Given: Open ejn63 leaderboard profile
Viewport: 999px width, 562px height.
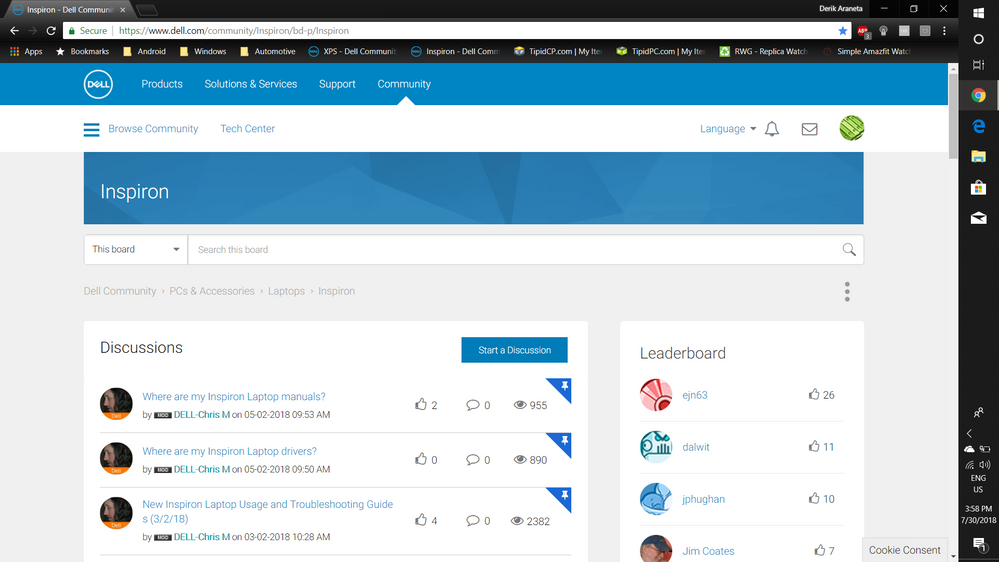Looking at the screenshot, I should 694,395.
